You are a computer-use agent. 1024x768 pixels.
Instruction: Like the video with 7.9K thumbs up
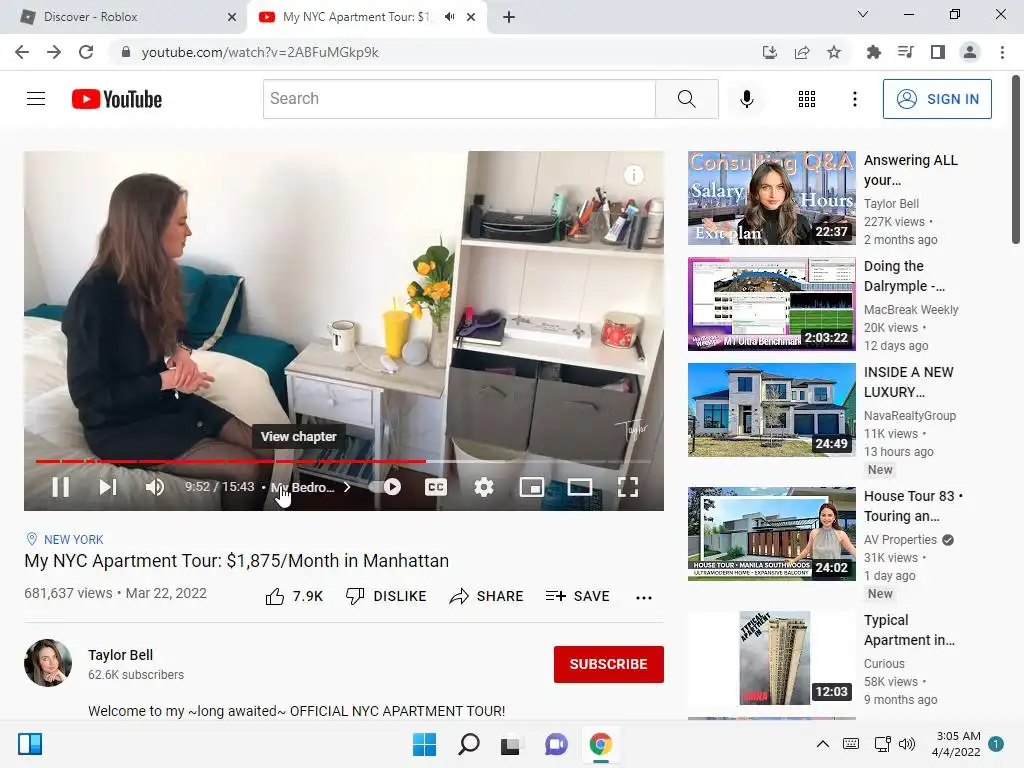(294, 596)
